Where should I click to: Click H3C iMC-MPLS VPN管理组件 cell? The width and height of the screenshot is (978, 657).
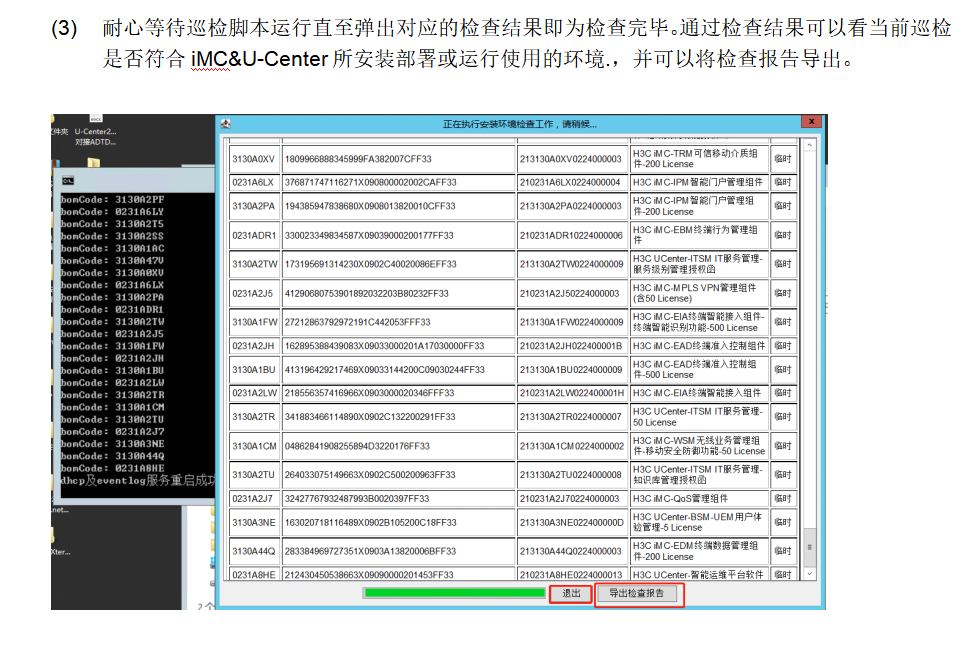coord(699,293)
